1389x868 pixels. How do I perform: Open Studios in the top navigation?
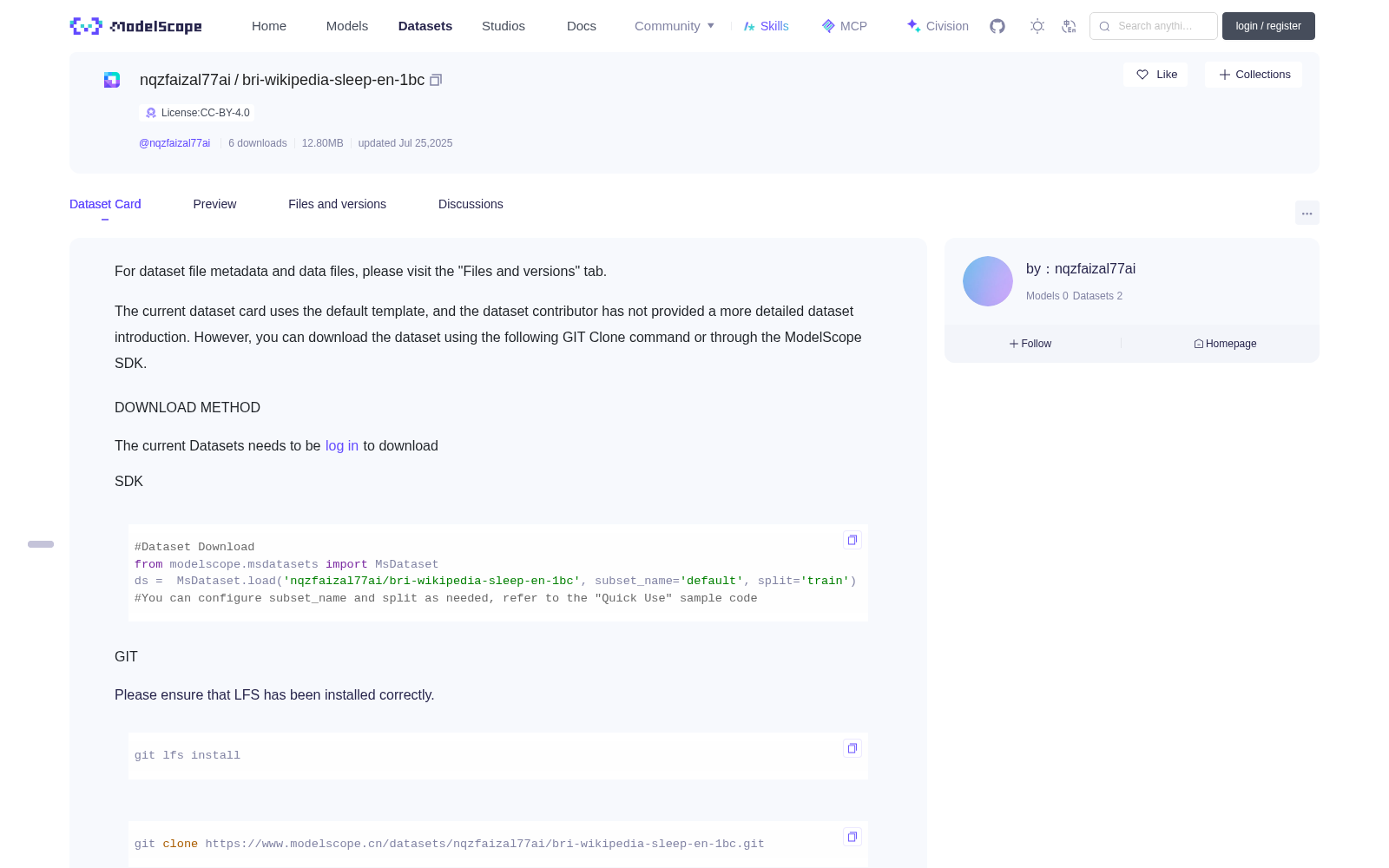[504, 26]
